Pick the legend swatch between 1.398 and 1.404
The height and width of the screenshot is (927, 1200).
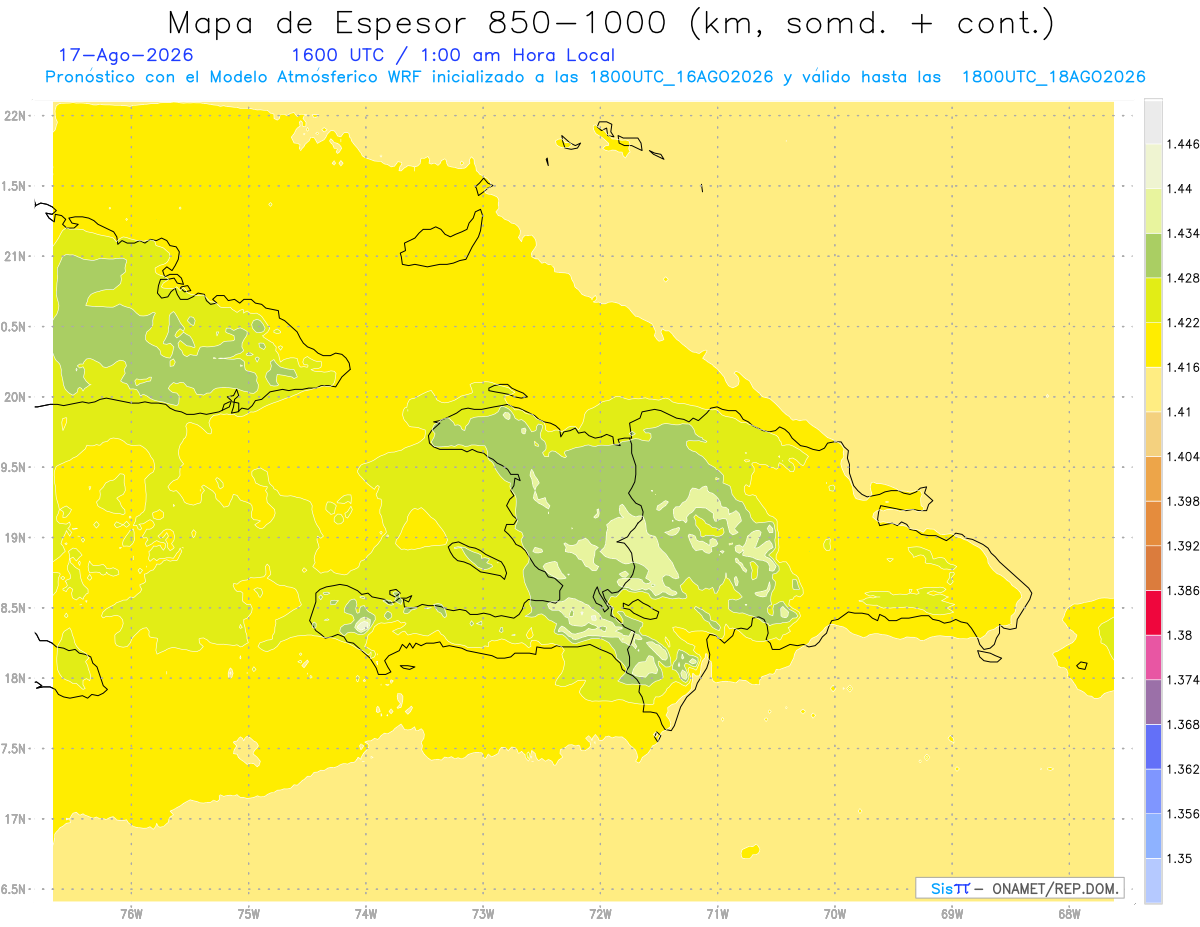(1153, 478)
